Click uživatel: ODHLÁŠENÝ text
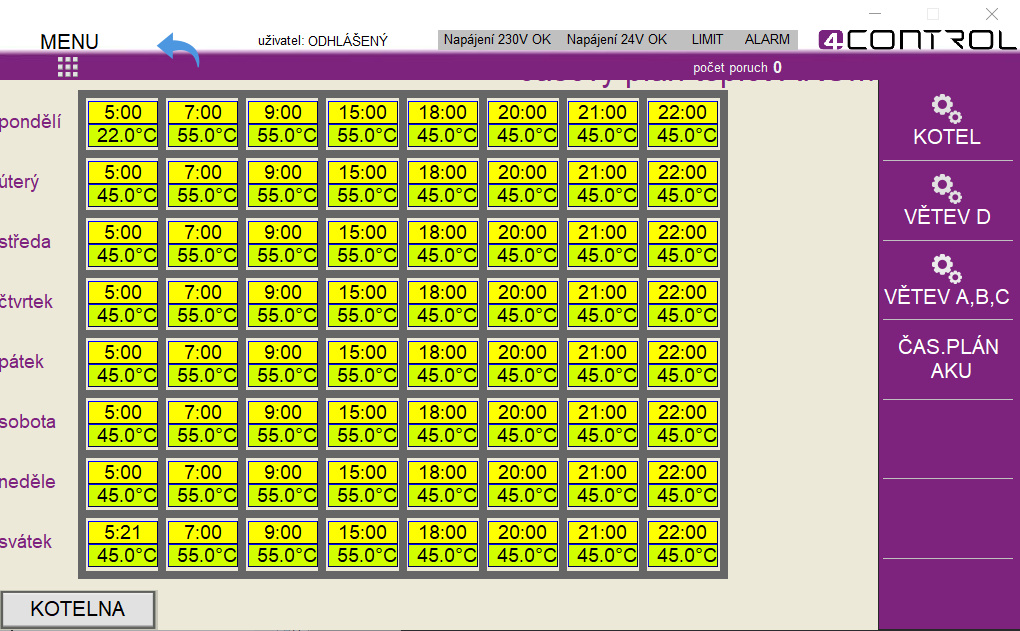Screen dimensions: 1020x631 [x=323, y=41]
